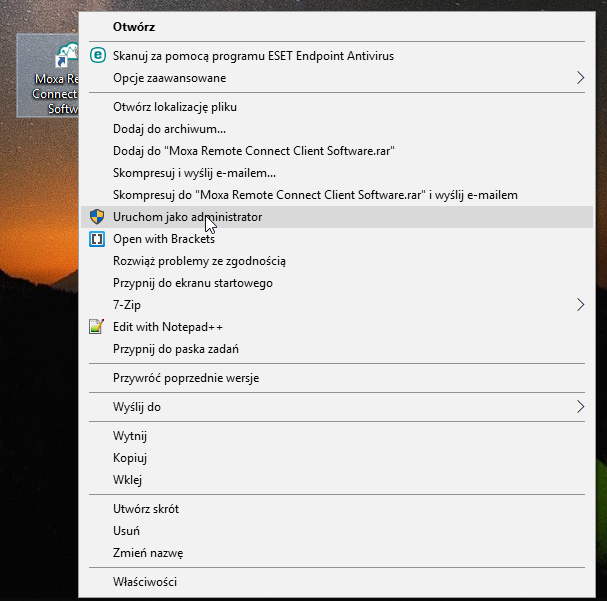Click the administrator shield icon

[97, 217]
